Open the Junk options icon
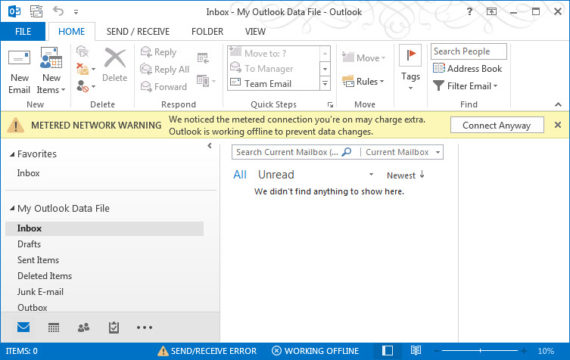Viewport: 570px width, 360px height. click(85, 86)
